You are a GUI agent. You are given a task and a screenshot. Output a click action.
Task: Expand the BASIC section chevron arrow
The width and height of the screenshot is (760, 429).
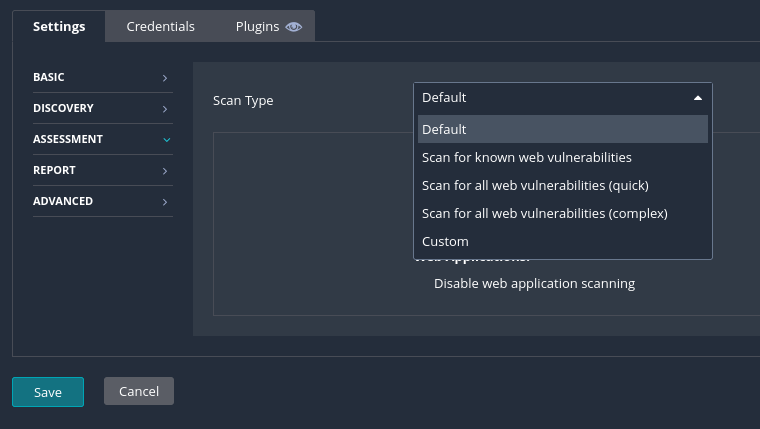(x=165, y=78)
